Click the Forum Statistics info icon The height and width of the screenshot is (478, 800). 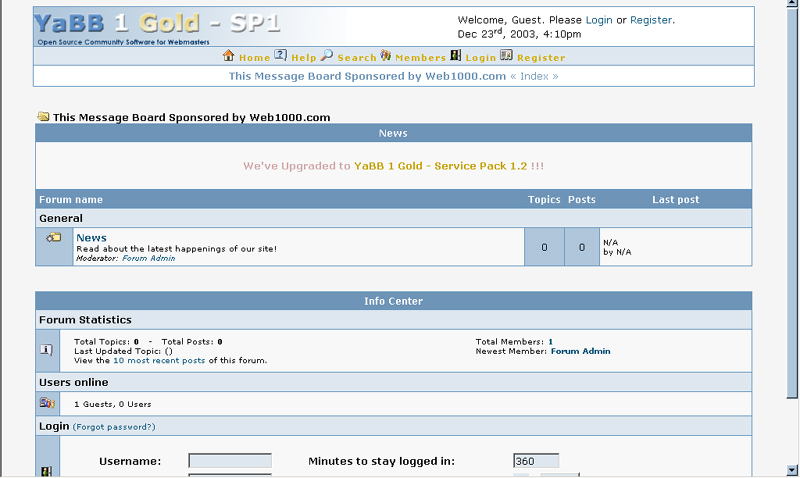coord(46,349)
